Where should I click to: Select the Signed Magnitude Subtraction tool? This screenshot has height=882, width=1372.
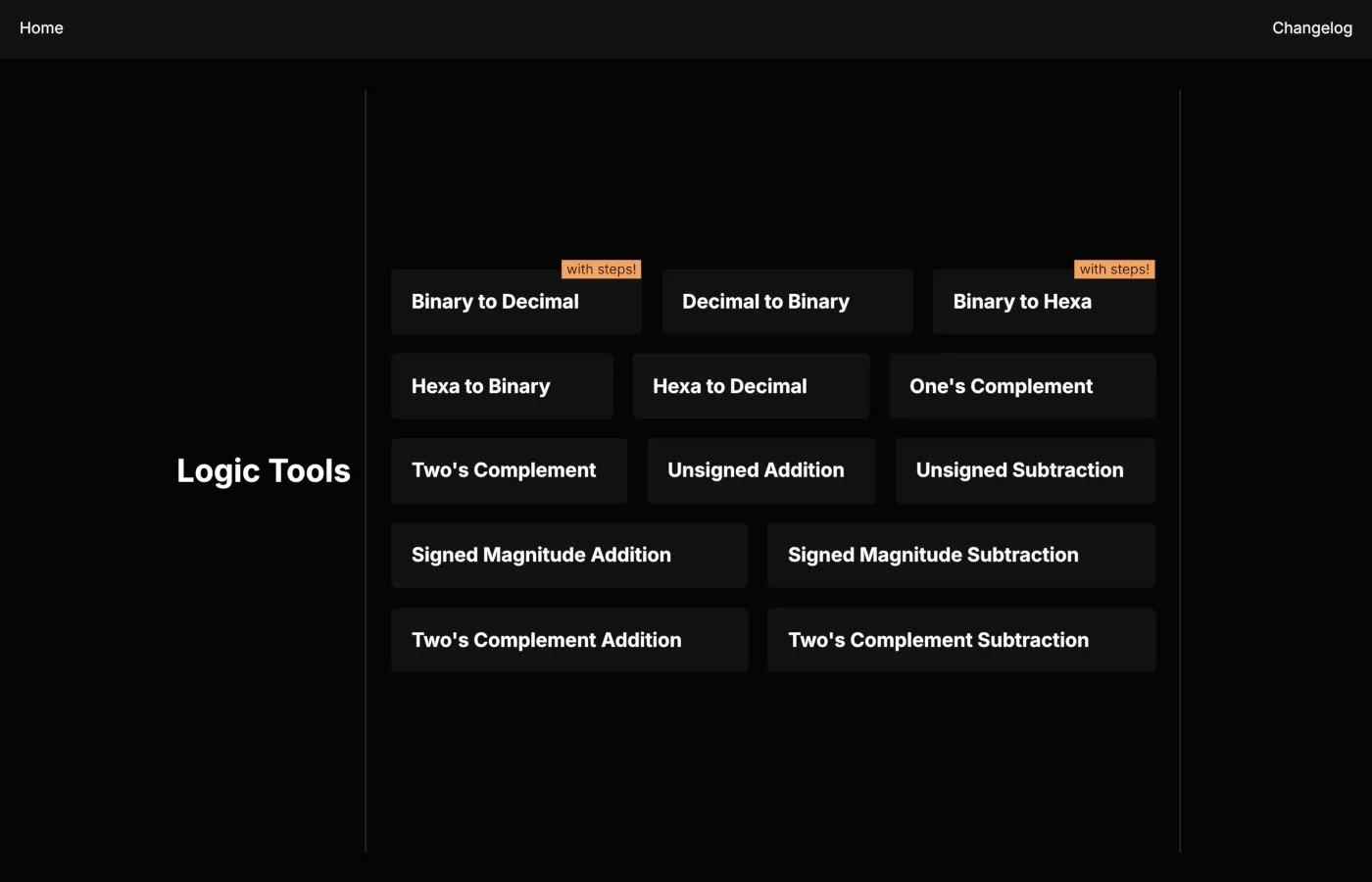[960, 555]
